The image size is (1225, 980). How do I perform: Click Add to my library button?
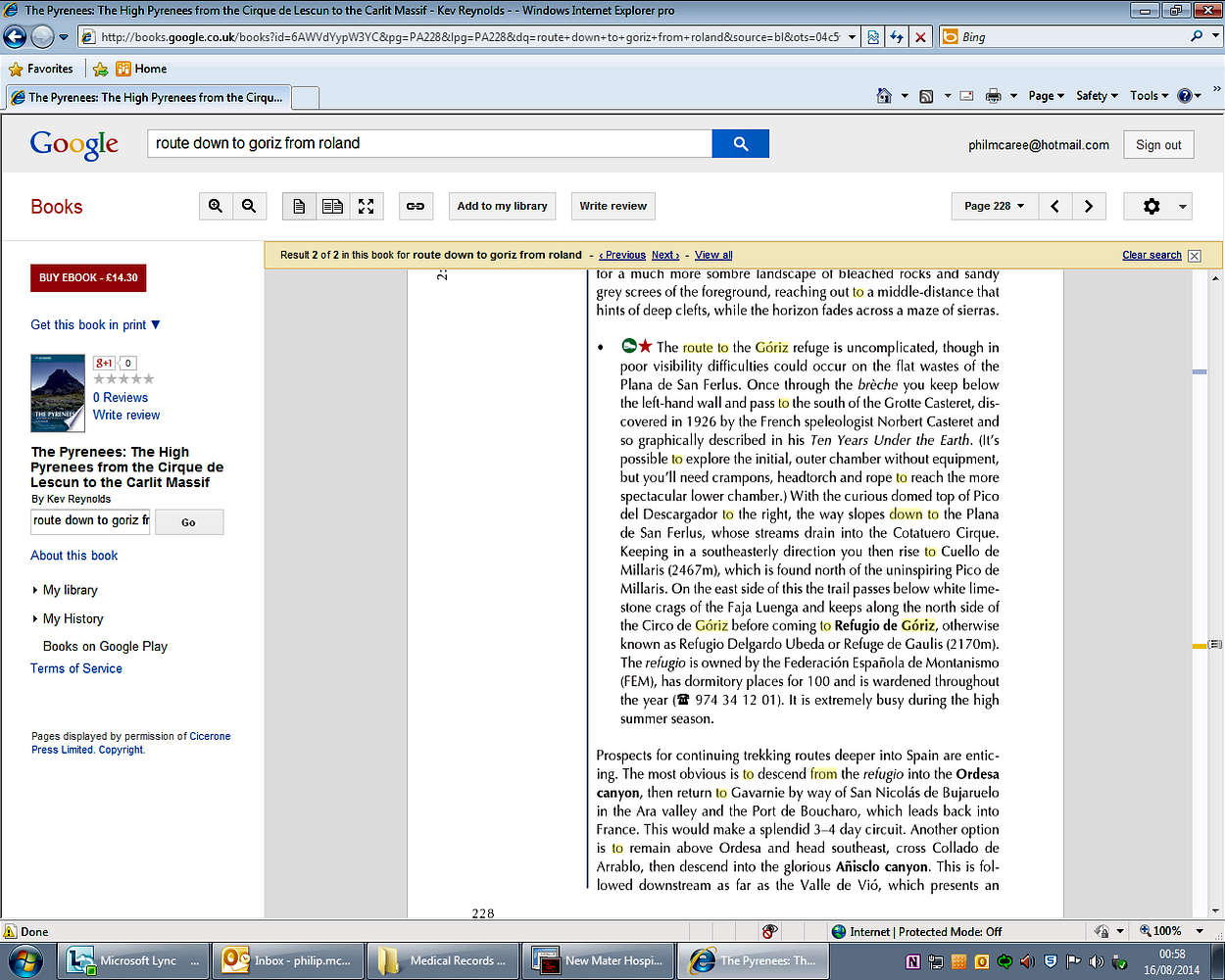[502, 206]
